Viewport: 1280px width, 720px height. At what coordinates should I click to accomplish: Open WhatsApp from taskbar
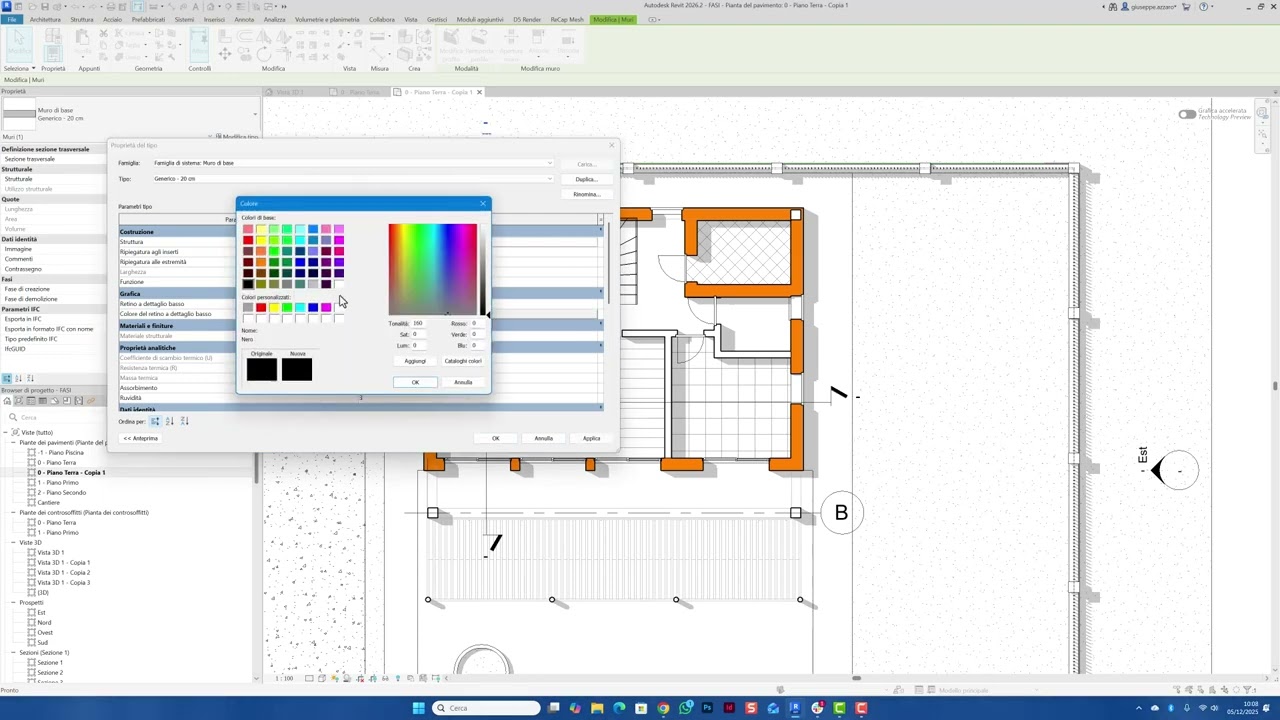pyautogui.click(x=685, y=708)
